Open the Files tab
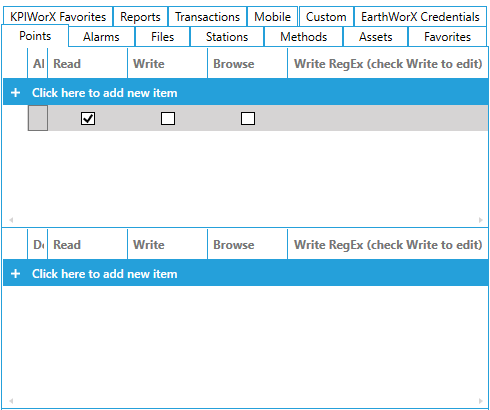Viewport: 490px width, 410px height. tap(162, 37)
